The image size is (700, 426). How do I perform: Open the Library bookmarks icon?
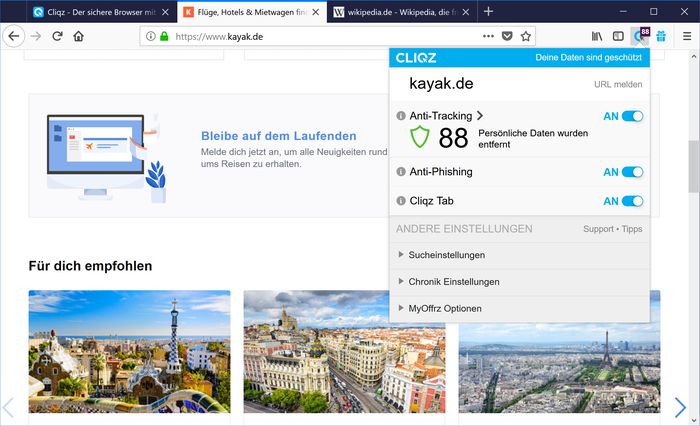tap(598, 36)
